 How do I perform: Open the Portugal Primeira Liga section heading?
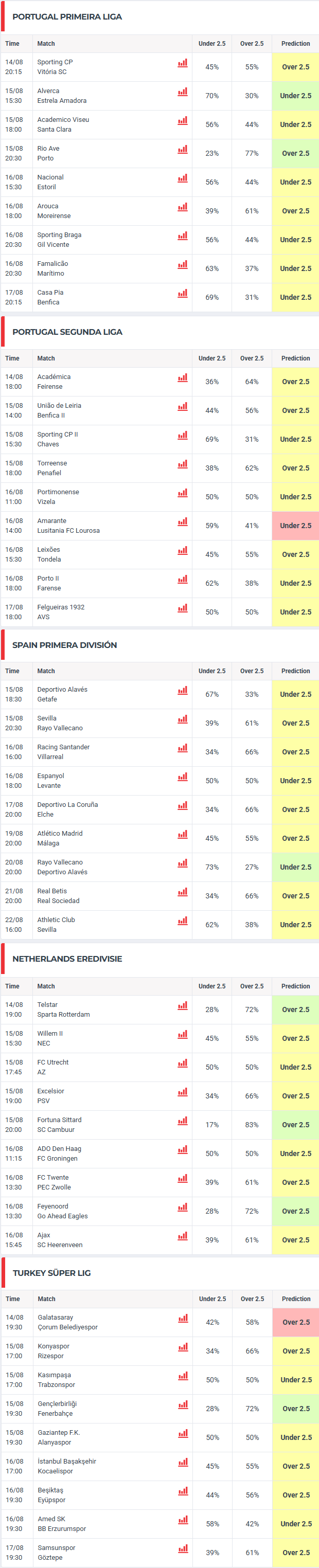pos(67,16)
